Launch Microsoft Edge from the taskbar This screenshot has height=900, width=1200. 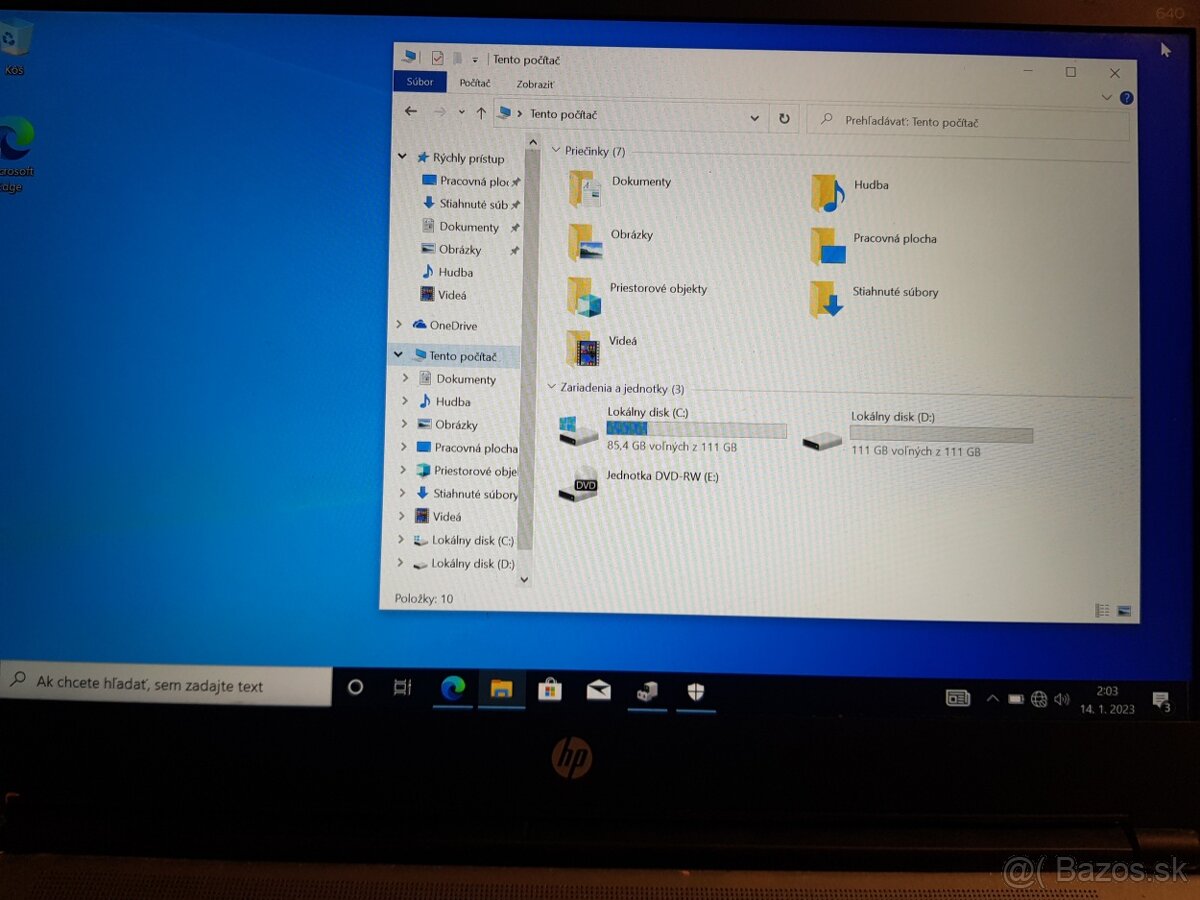point(452,689)
